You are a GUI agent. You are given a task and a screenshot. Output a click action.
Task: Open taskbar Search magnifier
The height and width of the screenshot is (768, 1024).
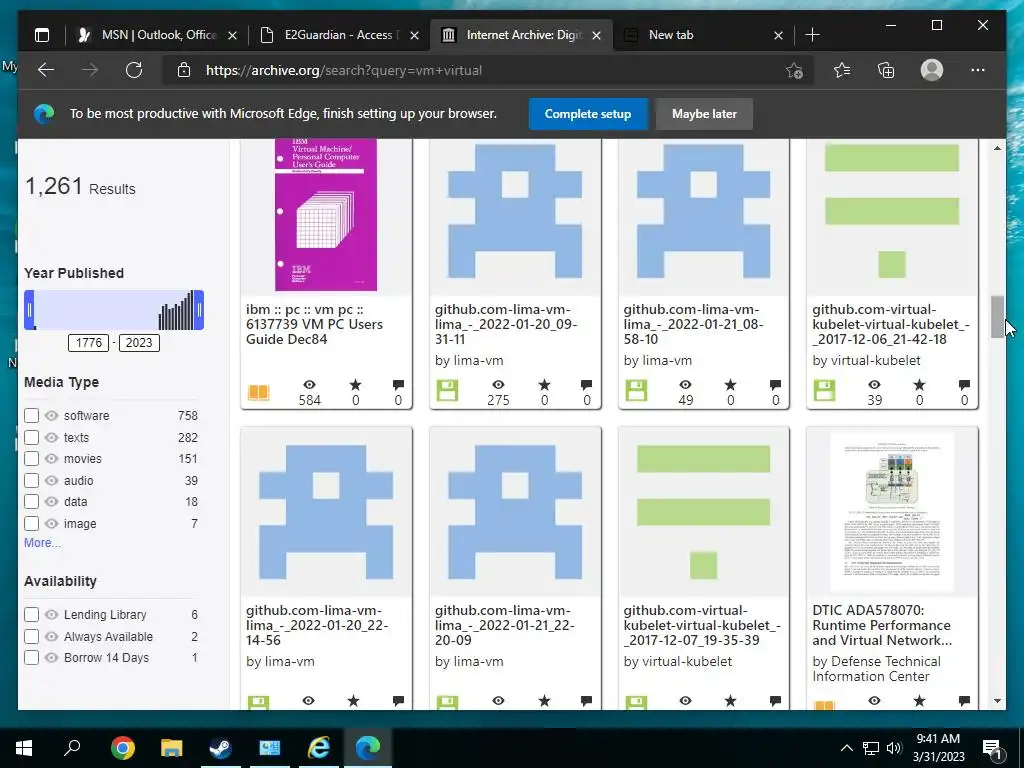[72, 748]
